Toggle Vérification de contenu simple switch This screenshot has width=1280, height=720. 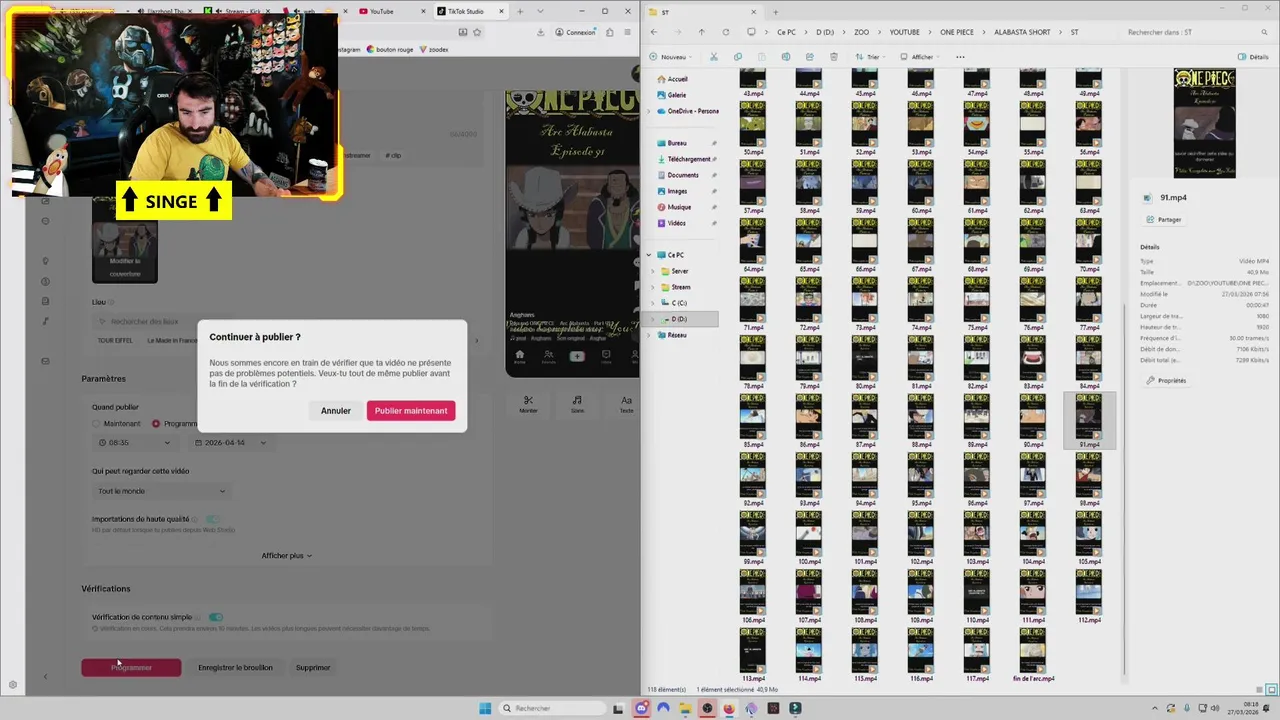(216, 617)
